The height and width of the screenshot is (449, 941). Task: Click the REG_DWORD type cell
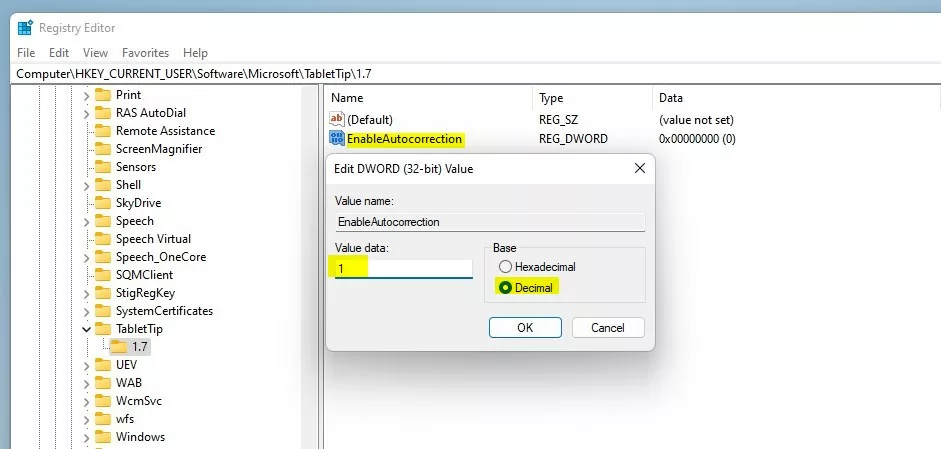point(573,139)
